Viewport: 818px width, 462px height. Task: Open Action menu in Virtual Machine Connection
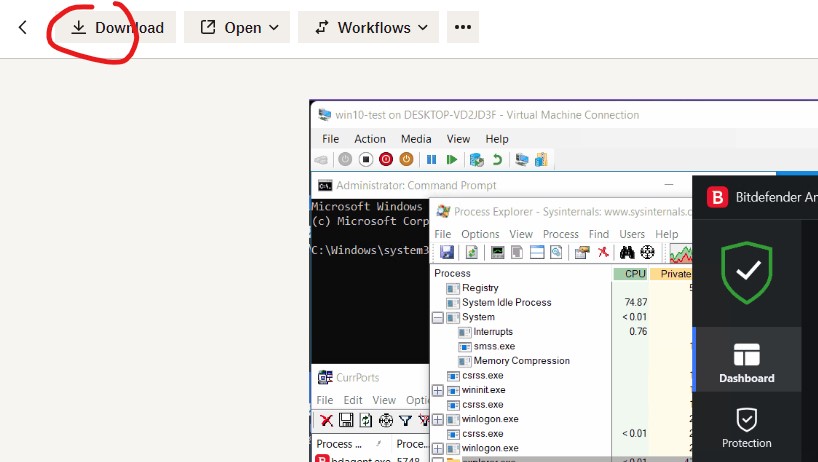[370, 139]
